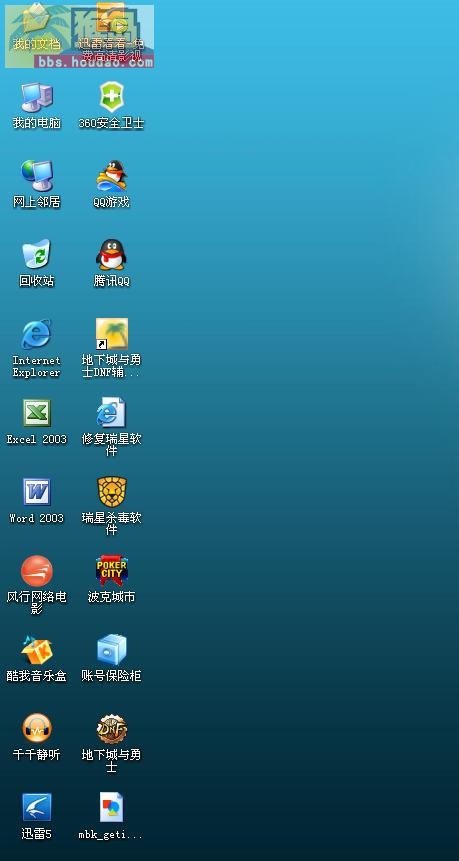Select the 波克城市 Poker City icon

tap(111, 571)
